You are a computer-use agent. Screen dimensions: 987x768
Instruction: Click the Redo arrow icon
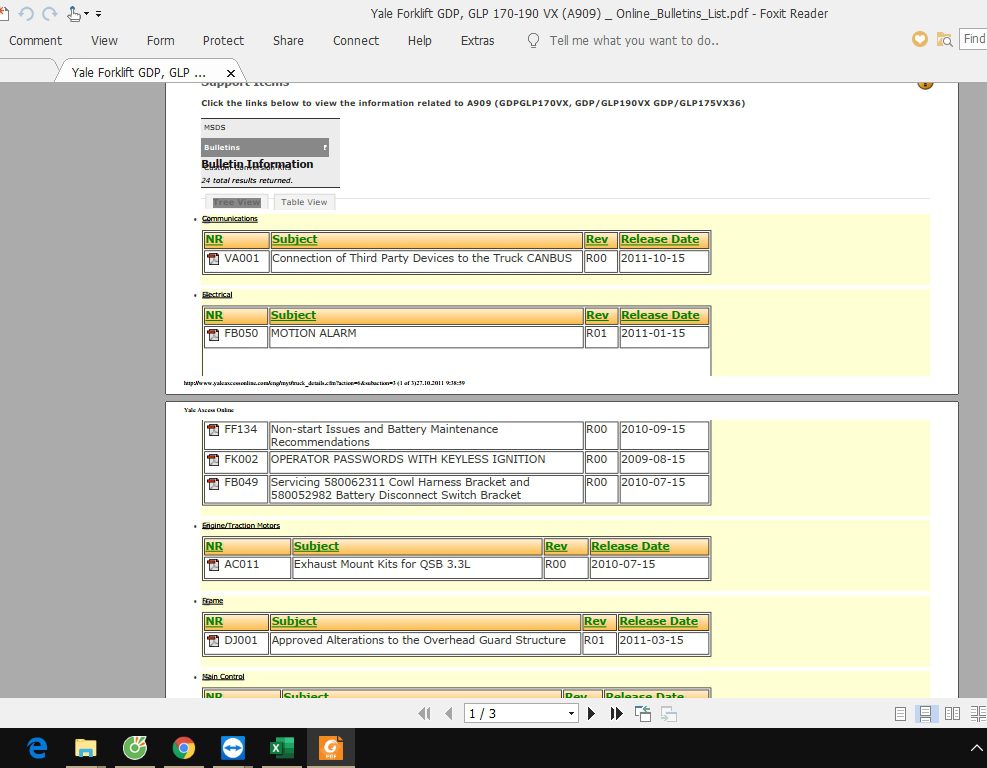(x=50, y=13)
